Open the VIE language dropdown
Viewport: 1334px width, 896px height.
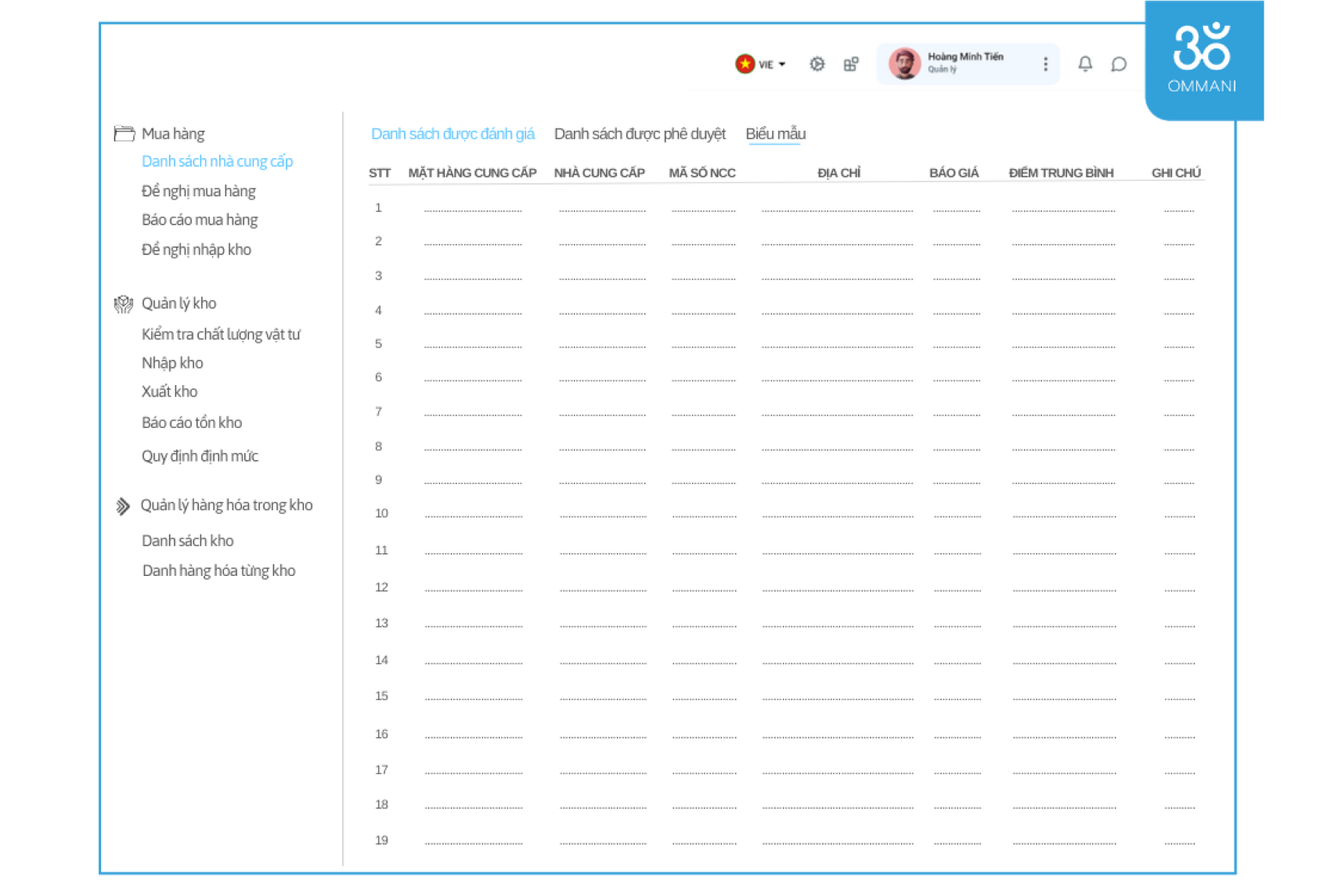pos(773,64)
